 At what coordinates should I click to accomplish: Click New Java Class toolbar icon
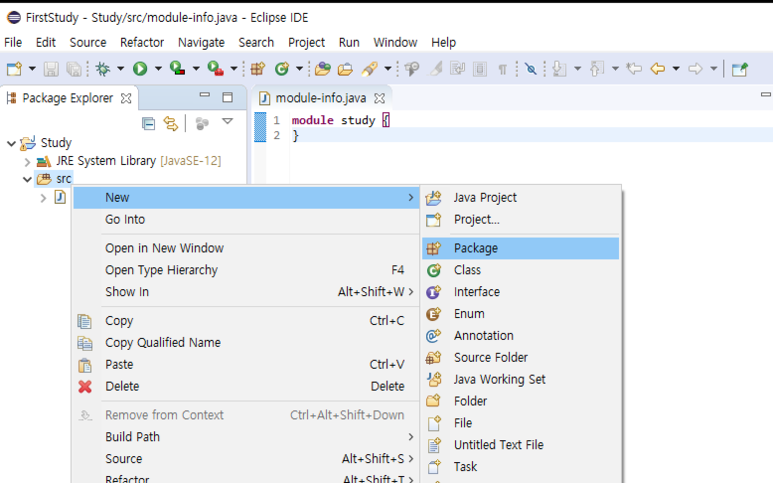click(282, 69)
